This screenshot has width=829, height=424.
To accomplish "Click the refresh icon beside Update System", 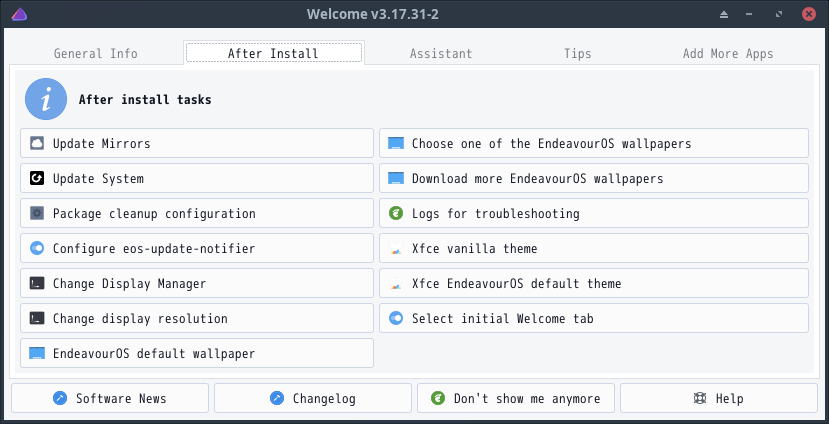I will [37, 178].
